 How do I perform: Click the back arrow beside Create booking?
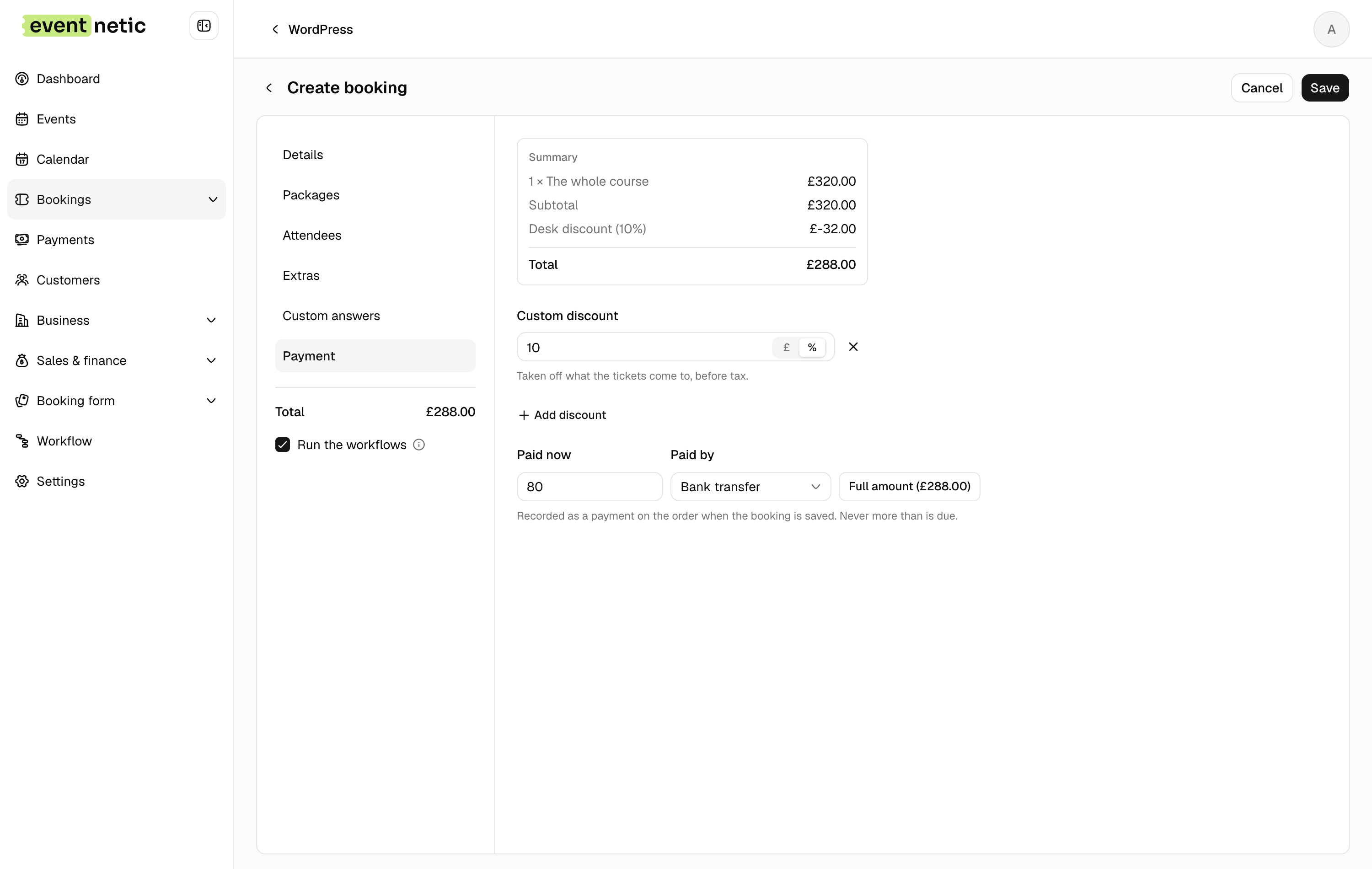269,88
